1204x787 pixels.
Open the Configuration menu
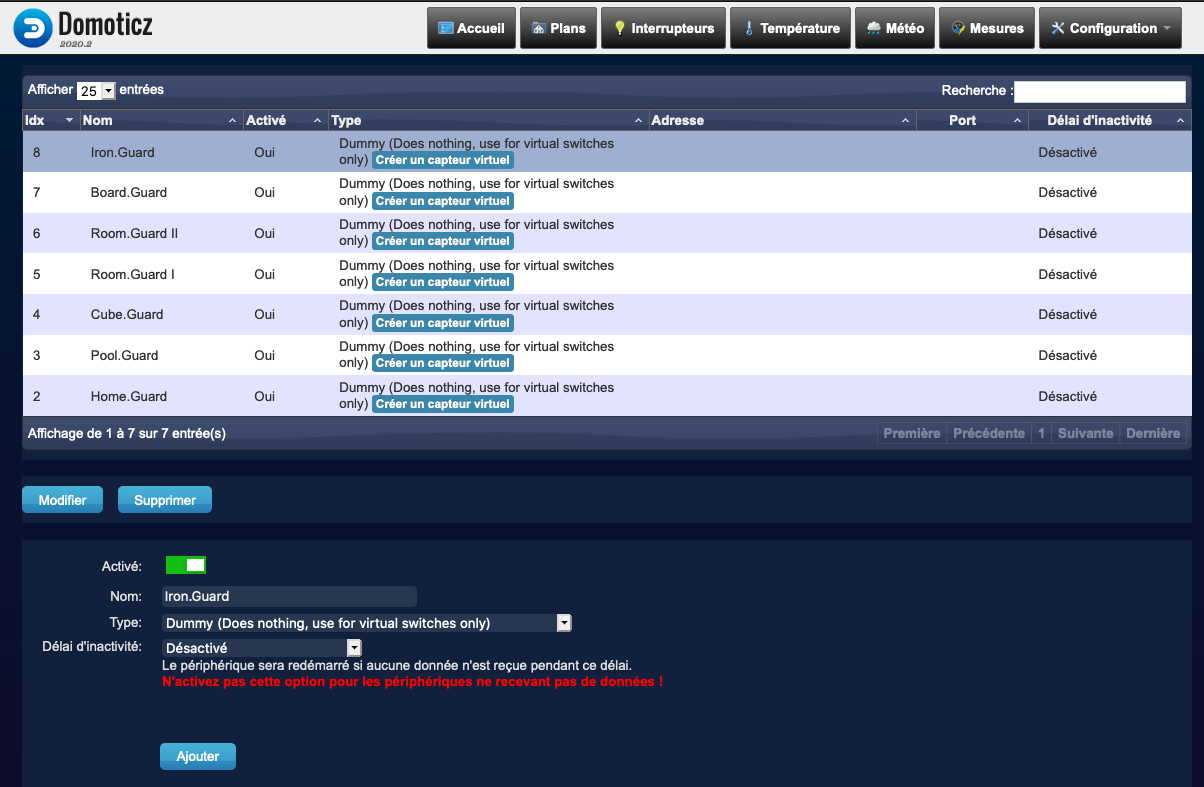(x=1110, y=28)
